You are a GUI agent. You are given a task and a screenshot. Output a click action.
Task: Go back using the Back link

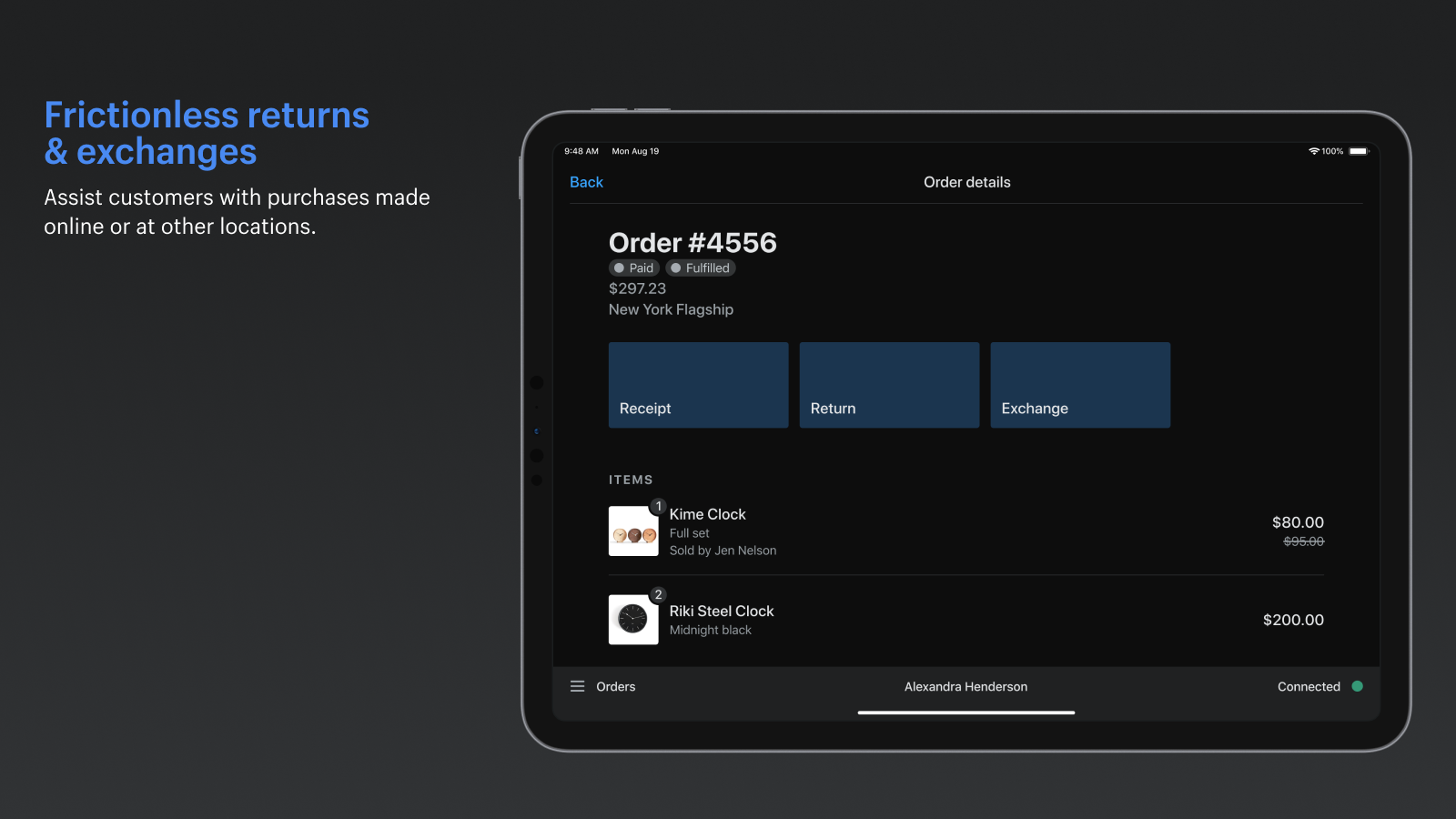(x=586, y=182)
